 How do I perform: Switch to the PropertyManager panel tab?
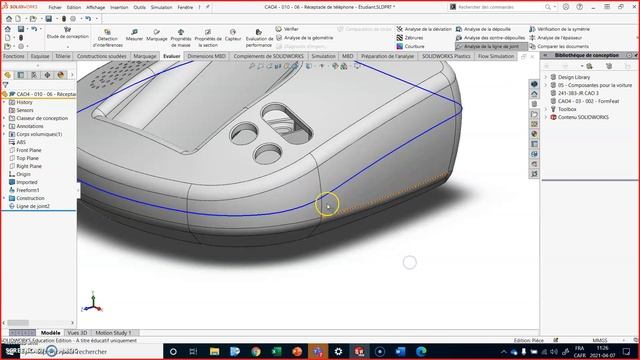coord(21,75)
